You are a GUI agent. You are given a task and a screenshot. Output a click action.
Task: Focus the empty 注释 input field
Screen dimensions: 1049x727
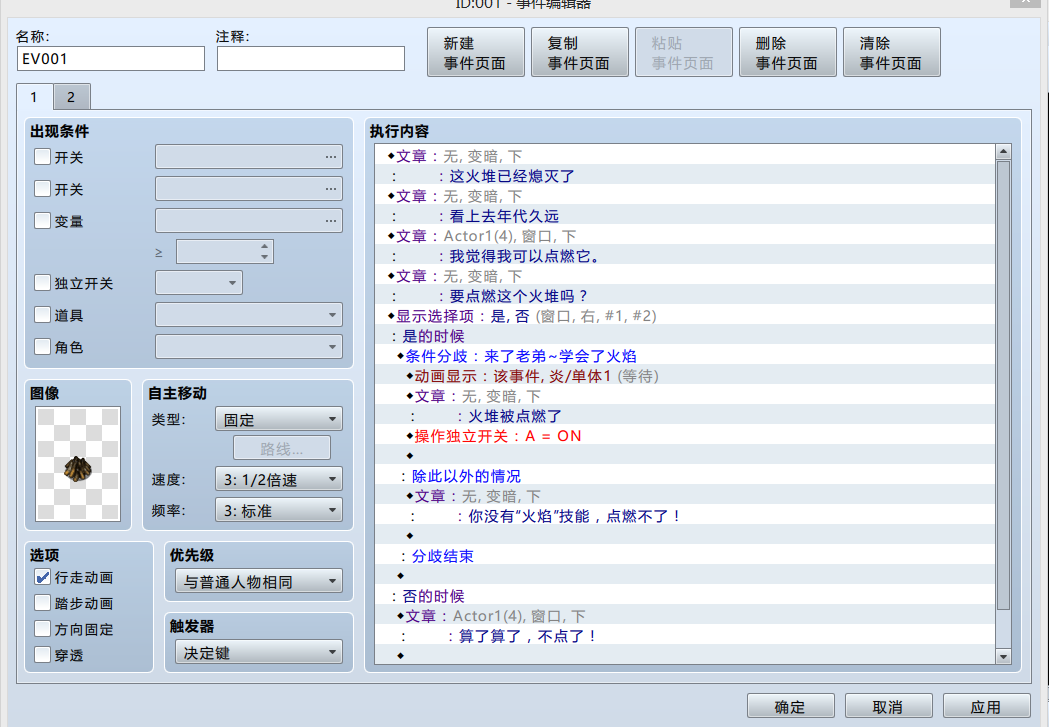click(311, 59)
